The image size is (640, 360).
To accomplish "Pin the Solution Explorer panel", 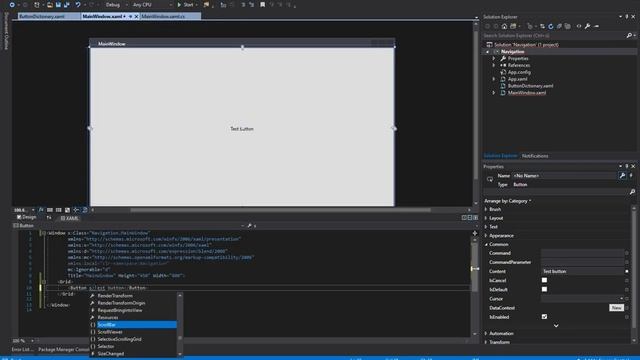I will point(627,17).
